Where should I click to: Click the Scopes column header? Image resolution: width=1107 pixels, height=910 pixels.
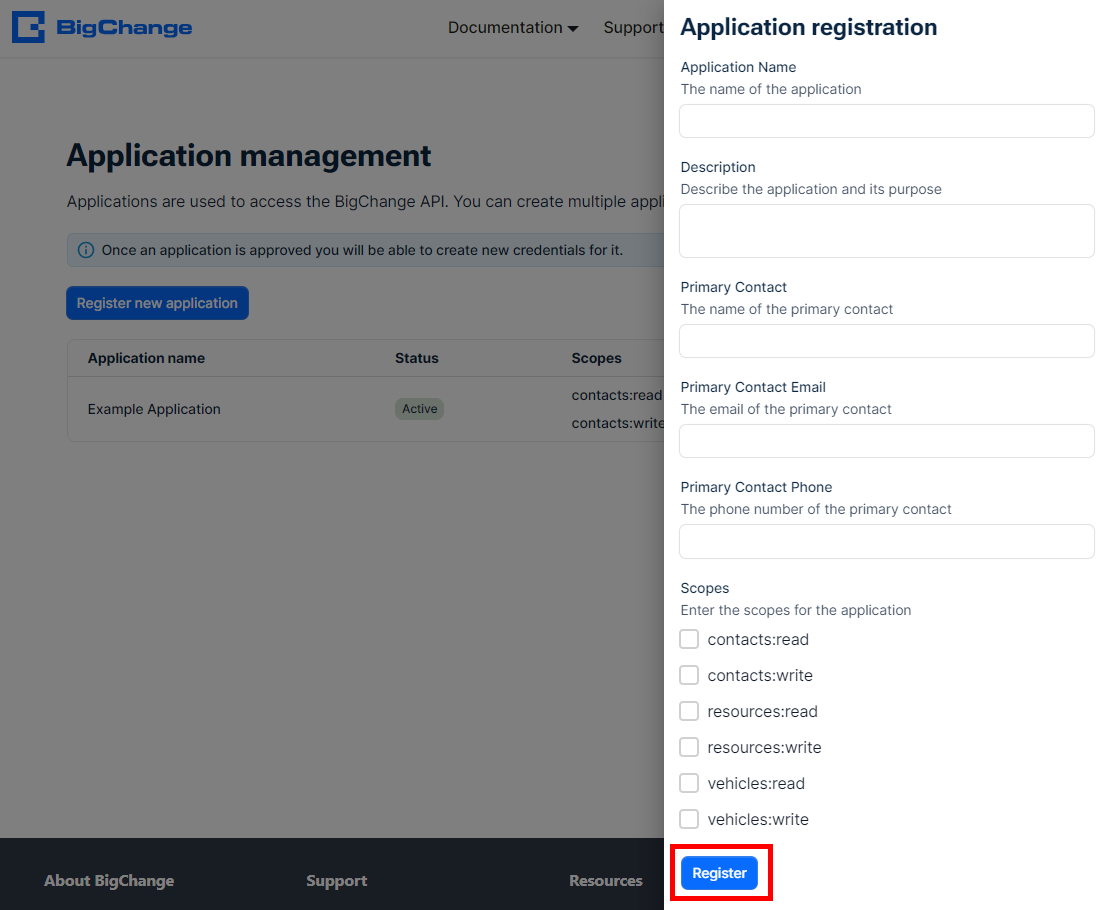coord(597,358)
